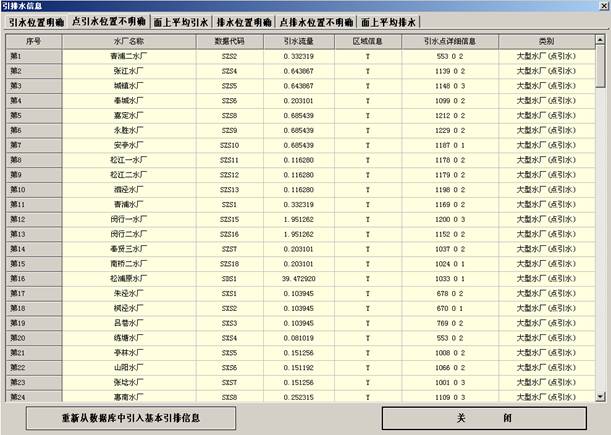The image size is (611, 435).
Task: Click the 类别 column header
Action: [545, 41]
